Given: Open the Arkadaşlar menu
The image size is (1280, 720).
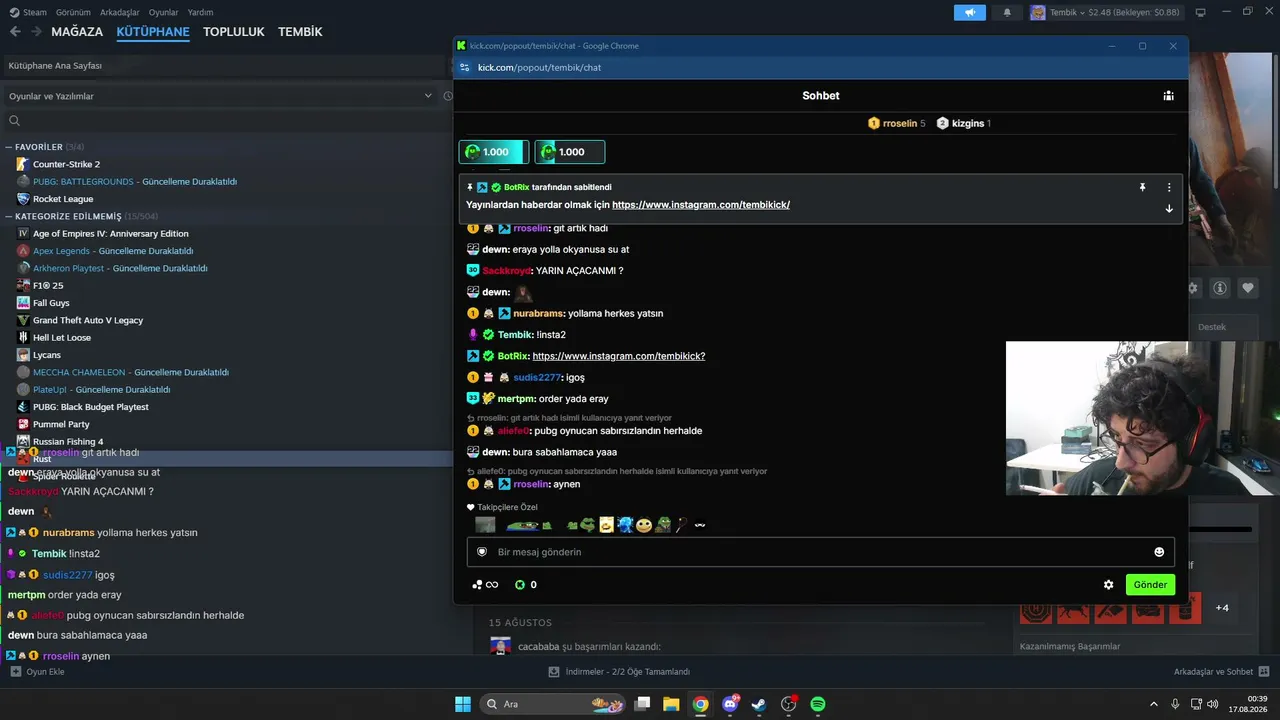Looking at the screenshot, I should click(x=120, y=12).
